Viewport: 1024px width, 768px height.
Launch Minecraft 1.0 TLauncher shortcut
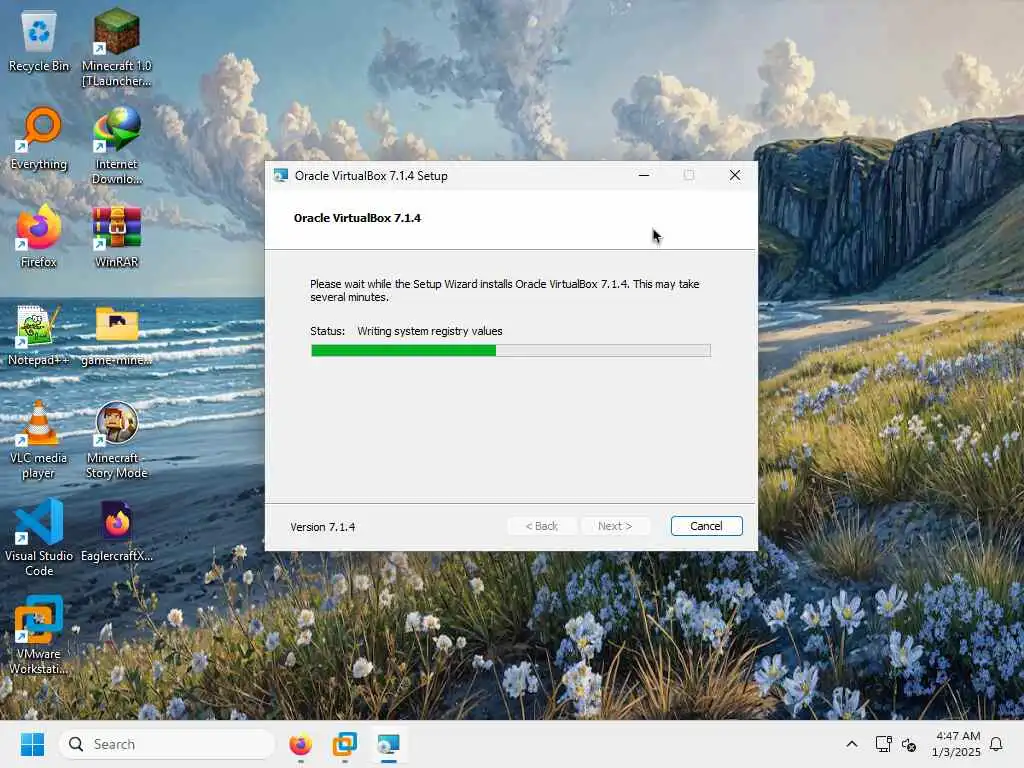pos(116,47)
